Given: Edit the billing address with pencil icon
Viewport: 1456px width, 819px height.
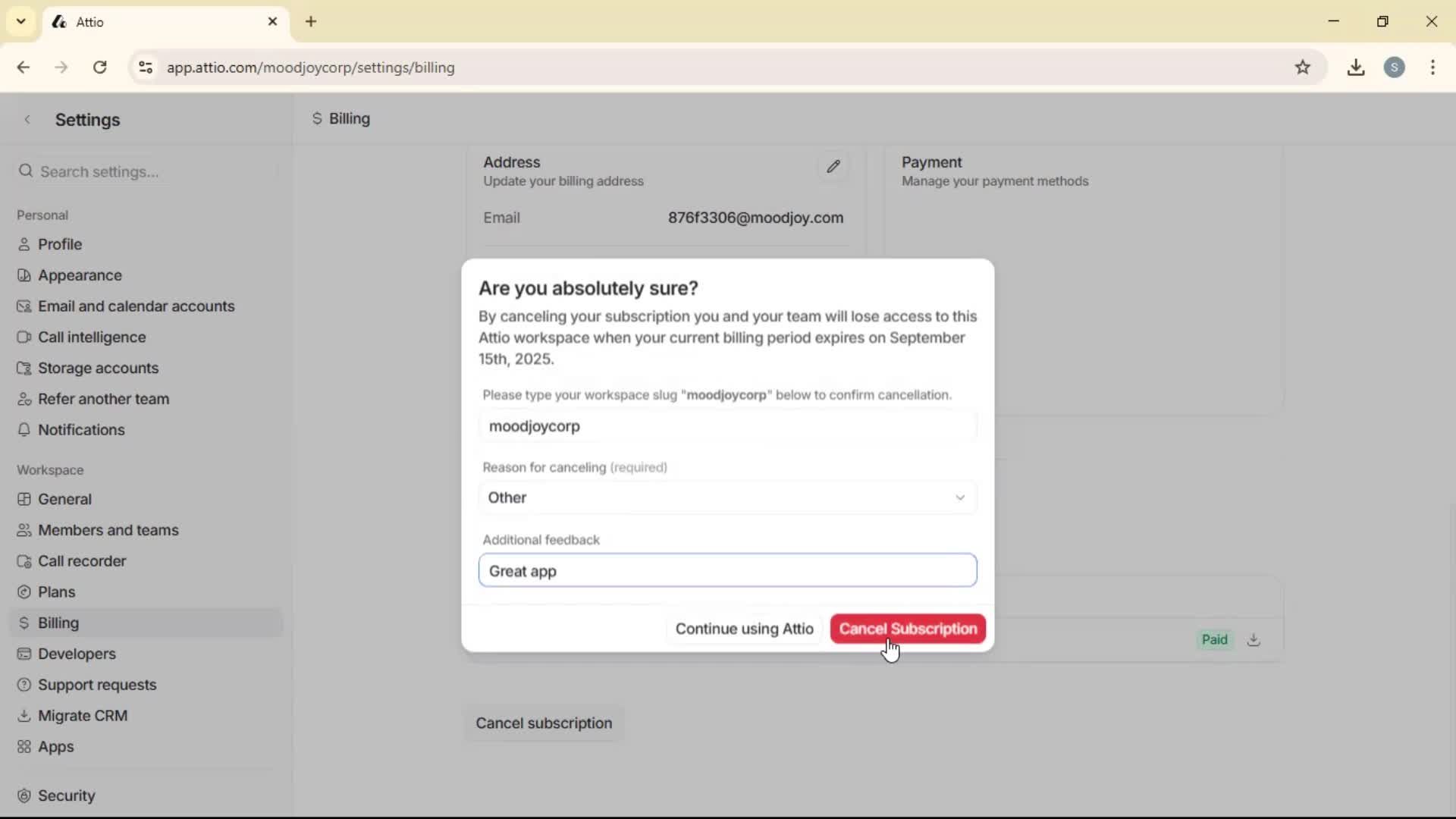Looking at the screenshot, I should tap(833, 167).
